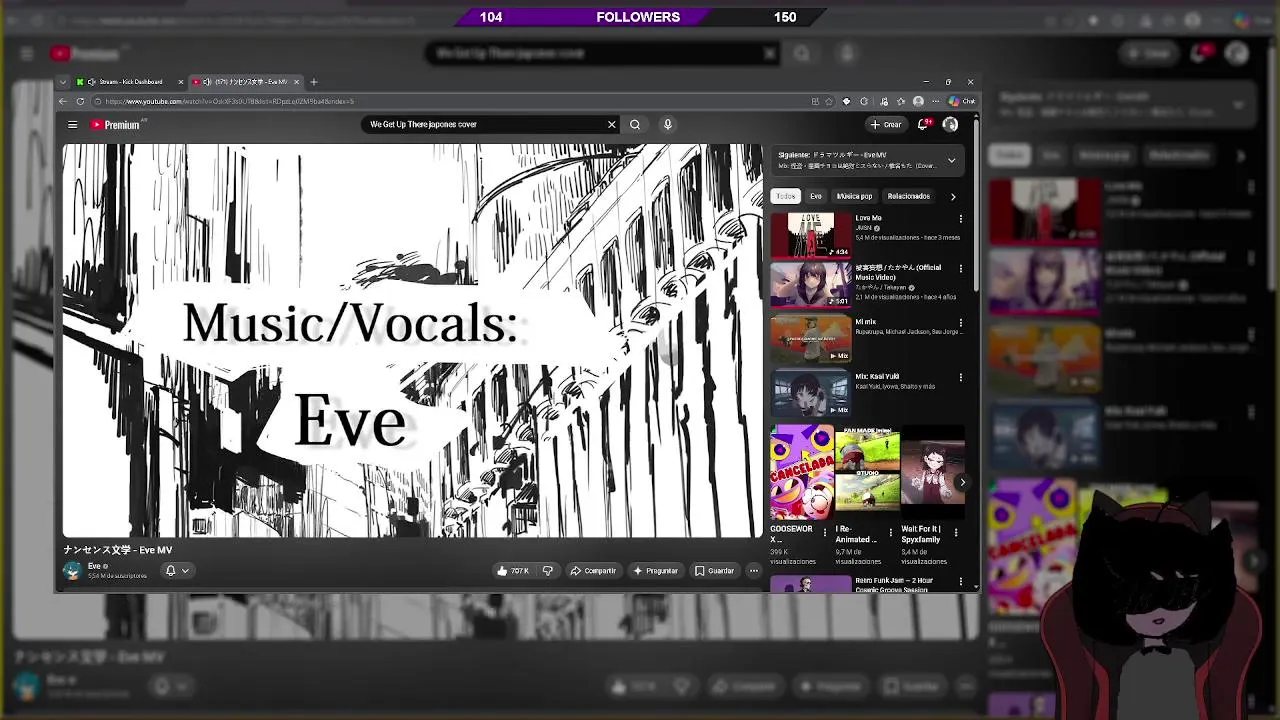Open the I Re-Animated short thumbnail

click(867, 472)
